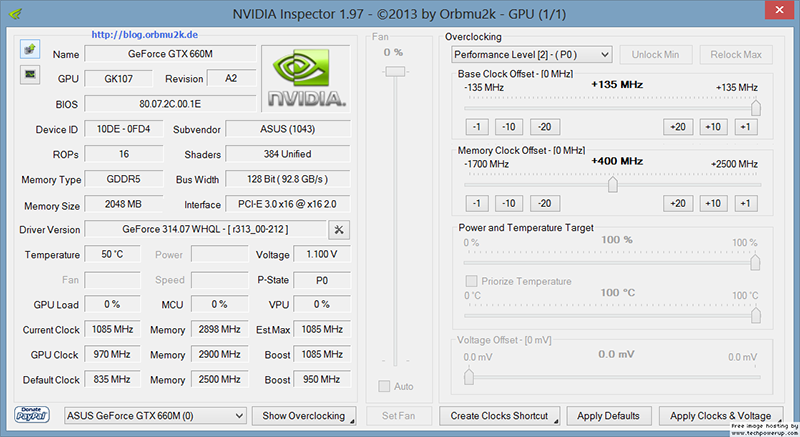Click the NVIDIA logo image
The image size is (800, 437).
pyautogui.click(x=306, y=78)
